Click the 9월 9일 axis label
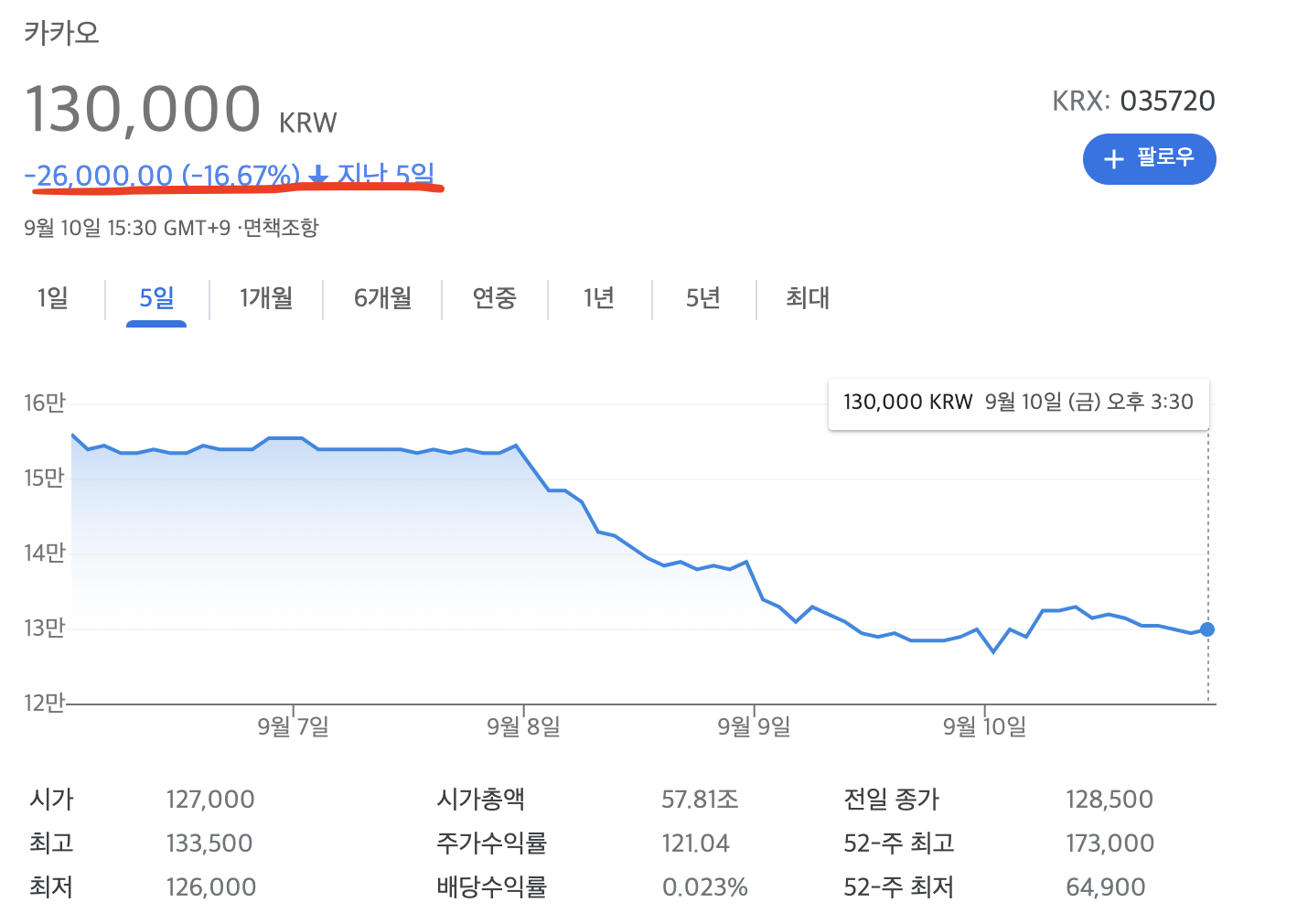Image resolution: width=1297 pixels, height=924 pixels. point(754,726)
